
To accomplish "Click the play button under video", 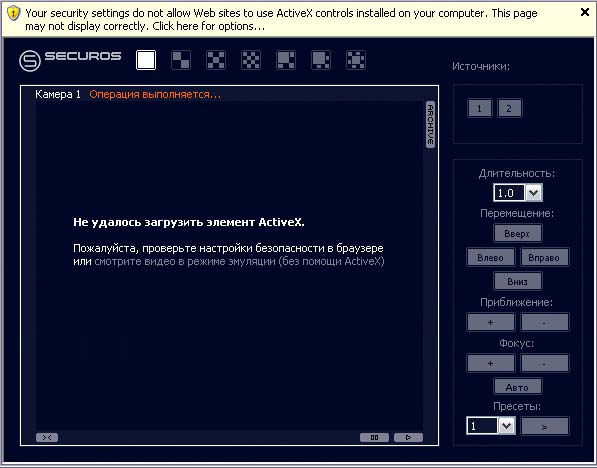I will coord(409,438).
